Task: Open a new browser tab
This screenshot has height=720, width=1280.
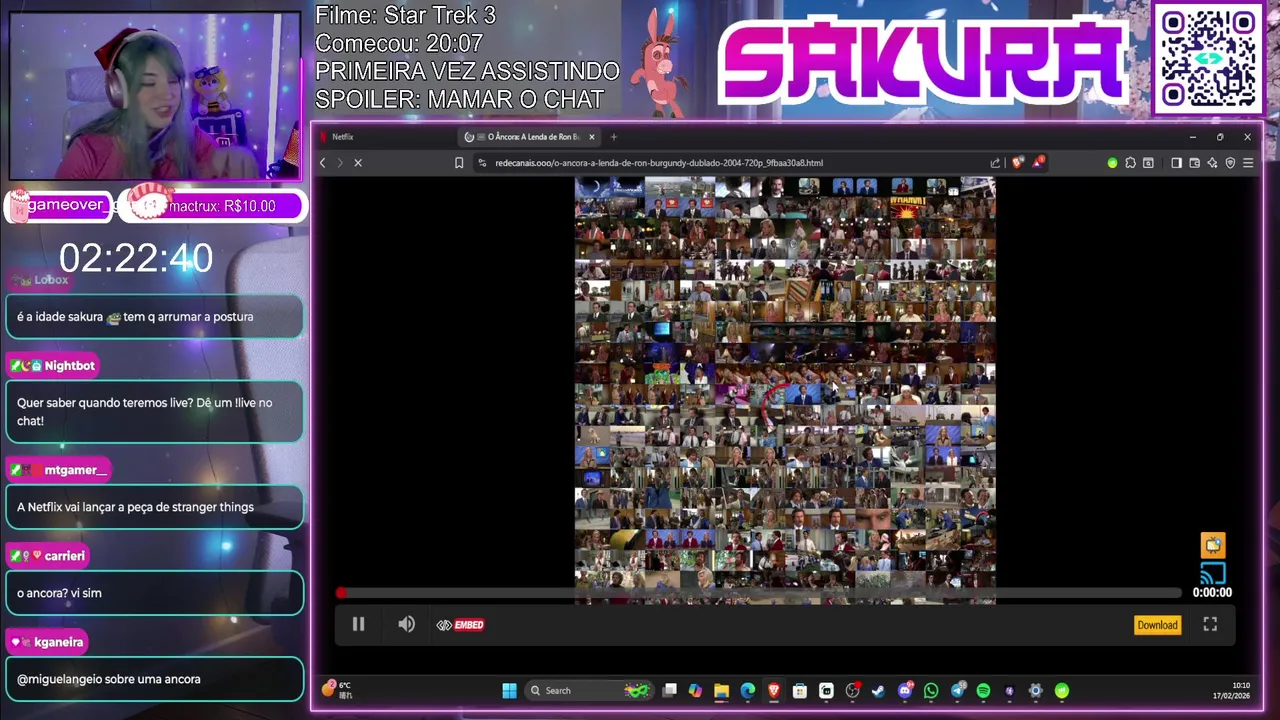Action: 614,137
